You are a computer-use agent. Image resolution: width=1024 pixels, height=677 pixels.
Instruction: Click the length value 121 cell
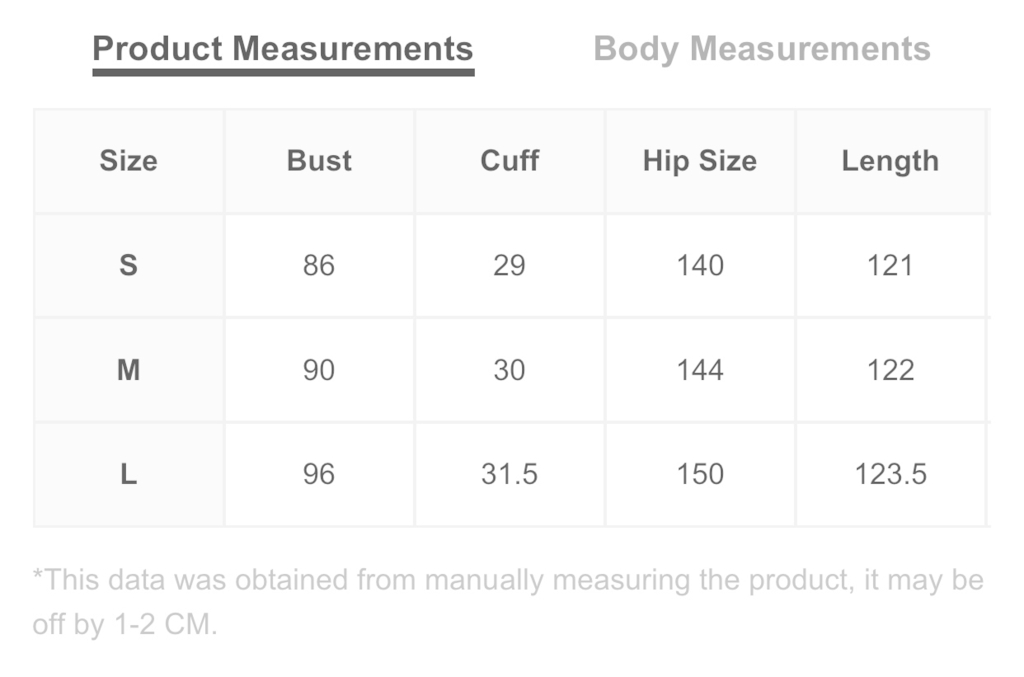pyautogui.click(x=891, y=265)
